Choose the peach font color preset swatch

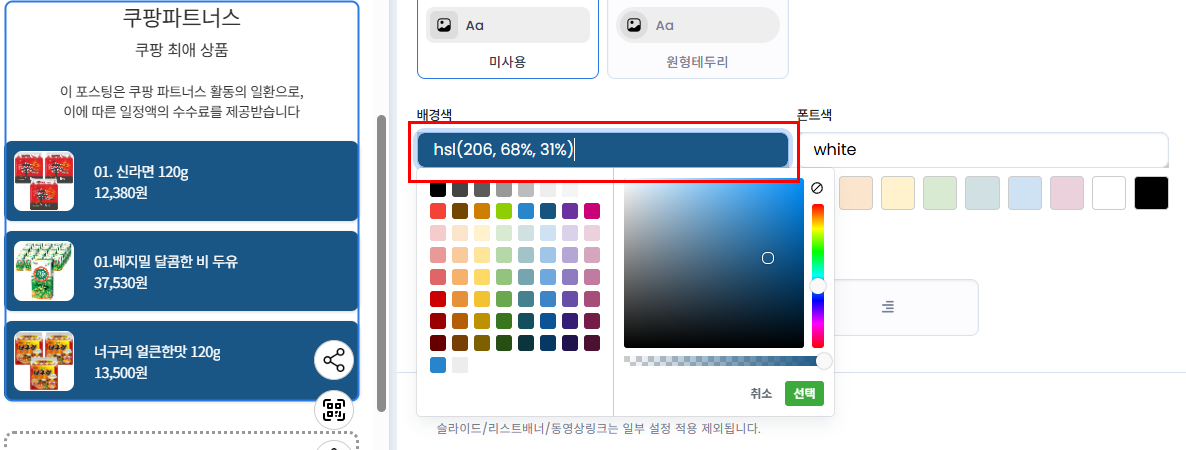tap(855, 193)
